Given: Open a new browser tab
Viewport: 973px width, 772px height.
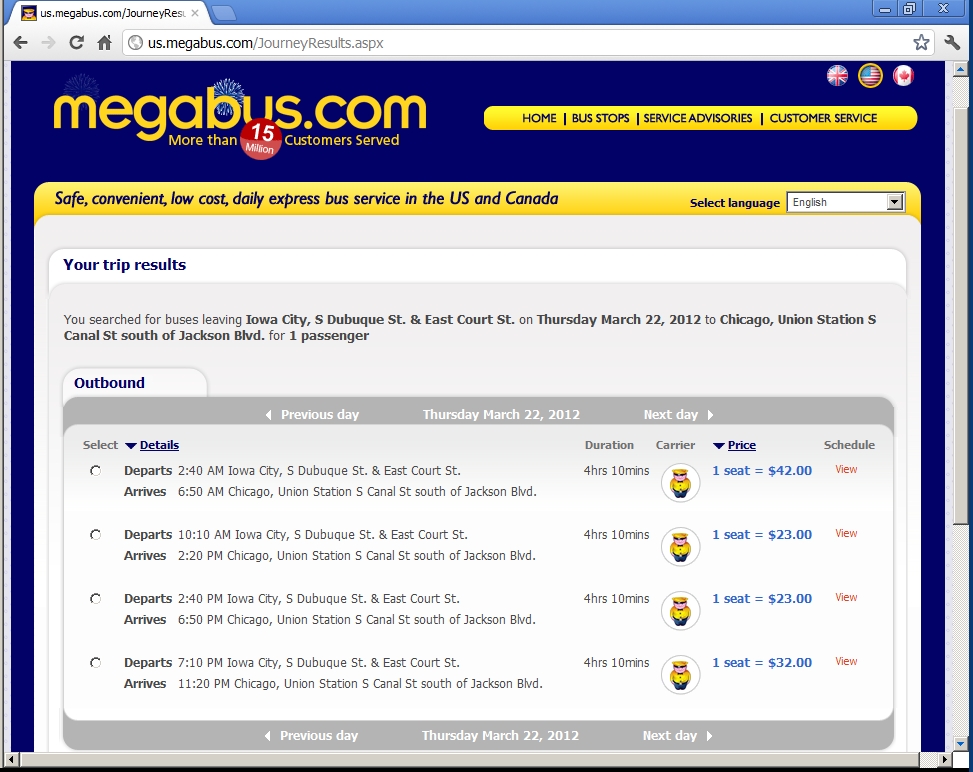Looking at the screenshot, I should click(223, 13).
